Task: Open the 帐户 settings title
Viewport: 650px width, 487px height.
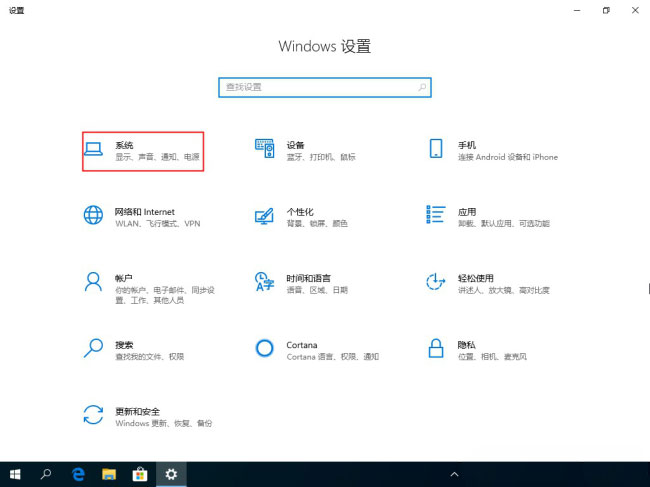Action: tap(124, 278)
